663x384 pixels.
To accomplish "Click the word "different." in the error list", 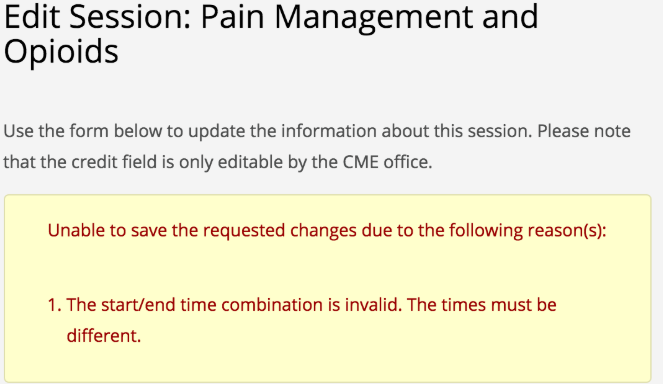I will [x=104, y=336].
